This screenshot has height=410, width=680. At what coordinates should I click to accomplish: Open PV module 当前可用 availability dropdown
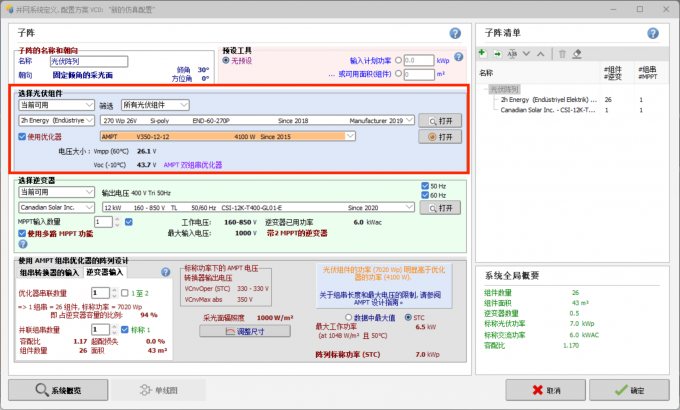(x=56, y=105)
